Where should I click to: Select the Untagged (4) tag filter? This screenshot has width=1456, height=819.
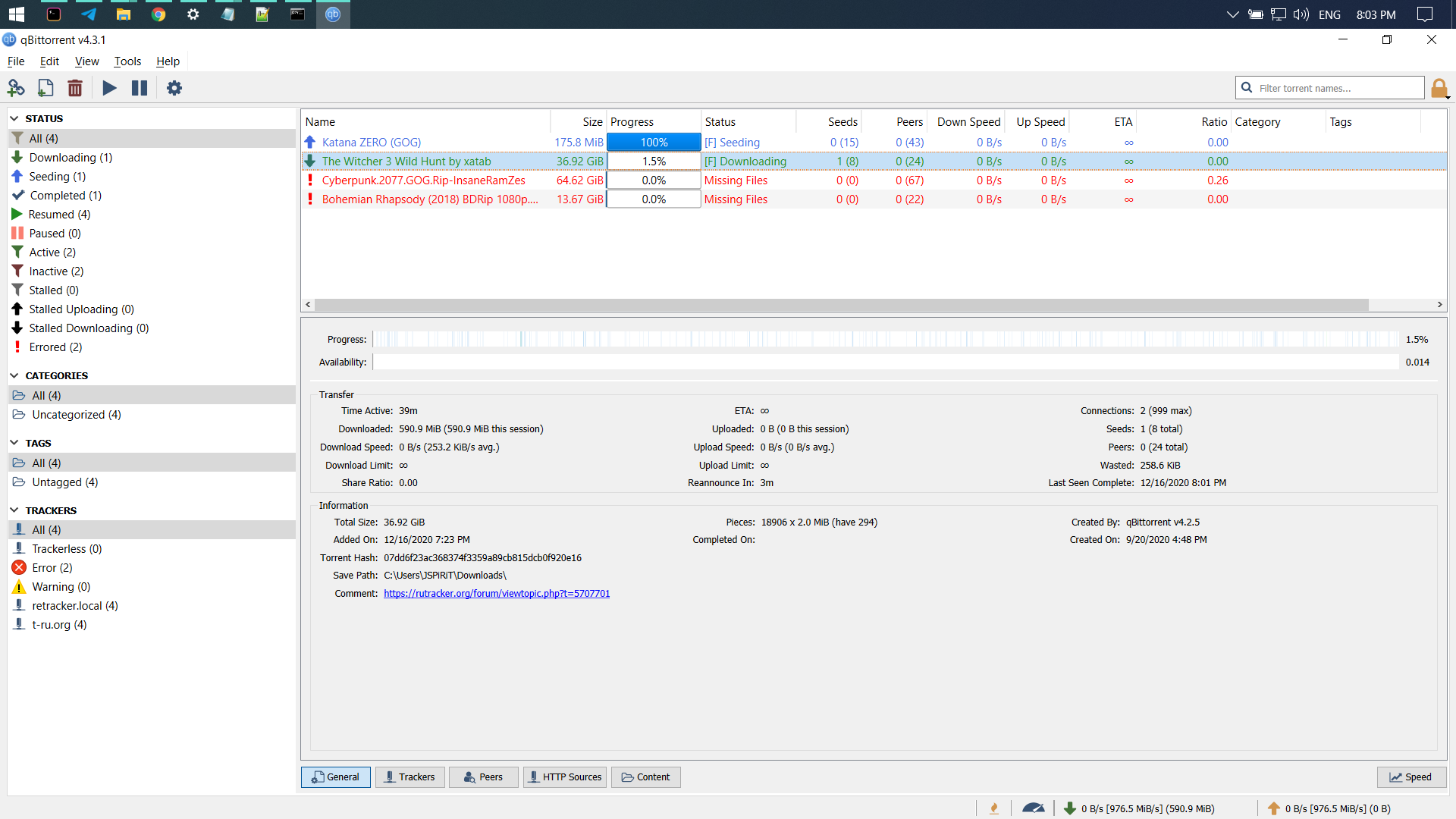(x=152, y=482)
